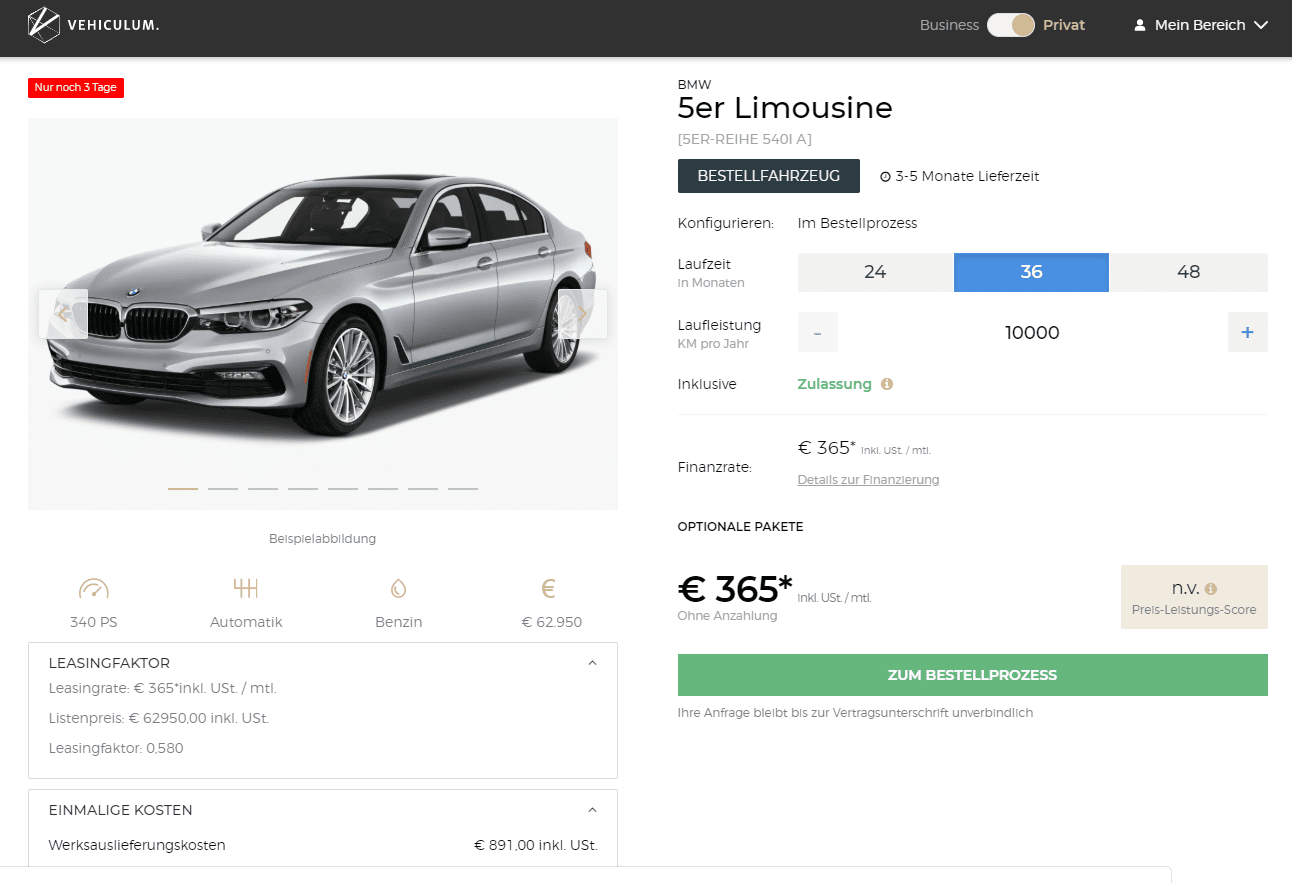The height and width of the screenshot is (883, 1292).
Task: Select the 24 months Laufzeit option
Action: [875, 272]
